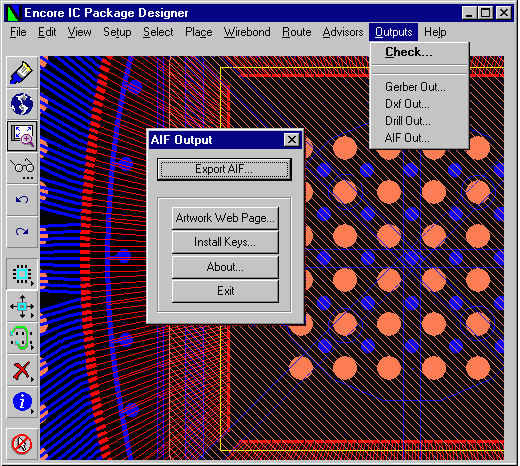Click the red X delete tool
Viewport: 520px width, 466px height.
click(22, 370)
